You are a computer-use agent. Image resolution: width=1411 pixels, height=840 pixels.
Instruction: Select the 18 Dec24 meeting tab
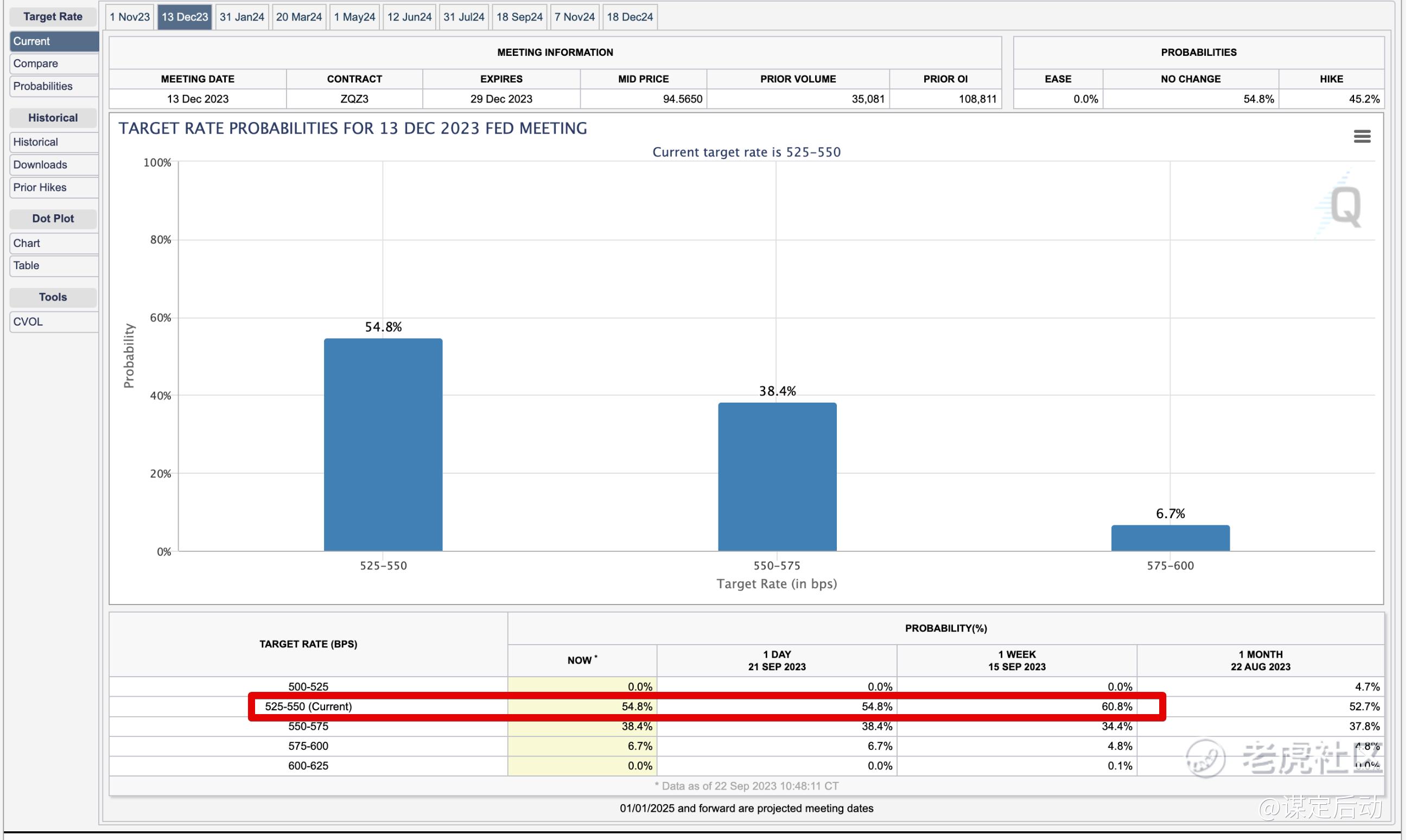click(x=630, y=17)
